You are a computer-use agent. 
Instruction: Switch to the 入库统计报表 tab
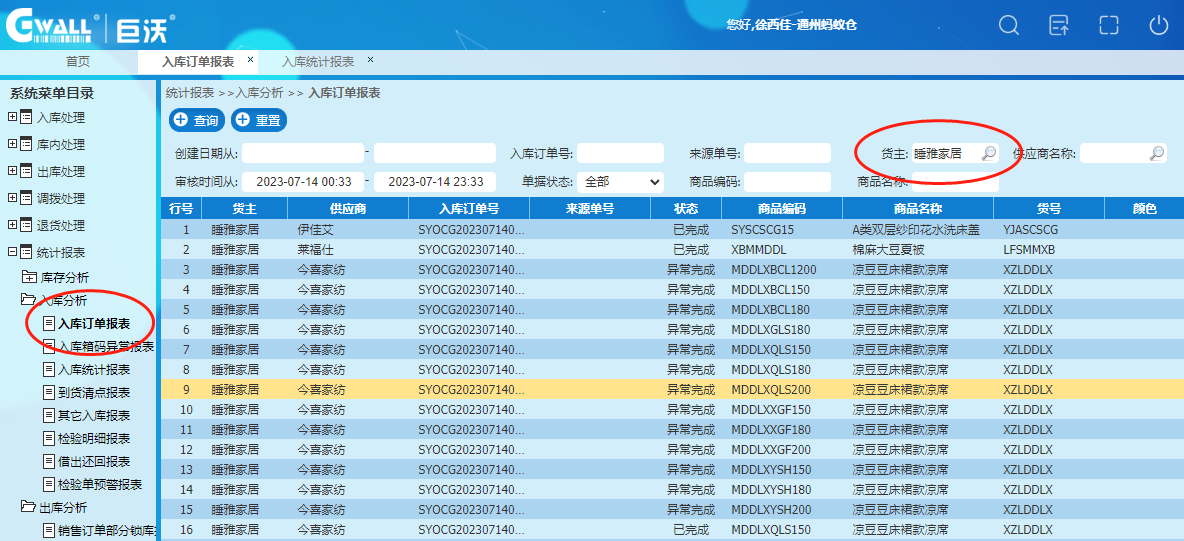coord(317,62)
